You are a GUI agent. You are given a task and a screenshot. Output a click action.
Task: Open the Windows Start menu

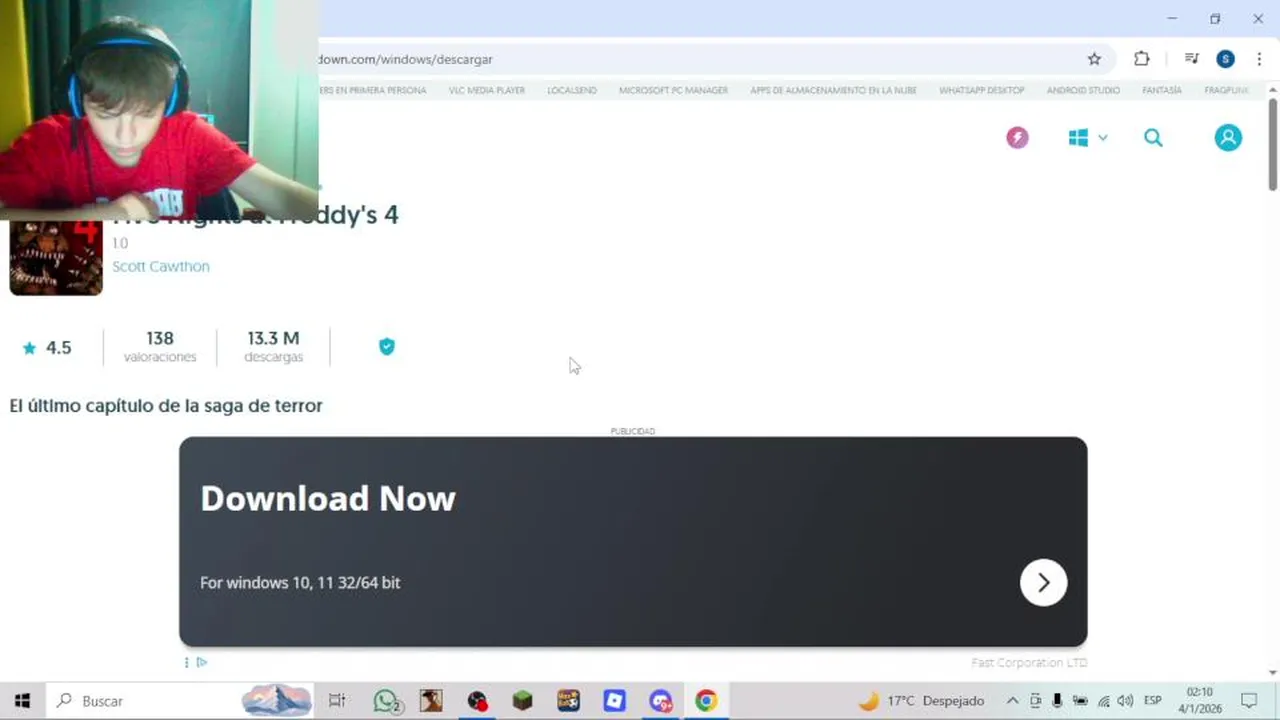22,701
